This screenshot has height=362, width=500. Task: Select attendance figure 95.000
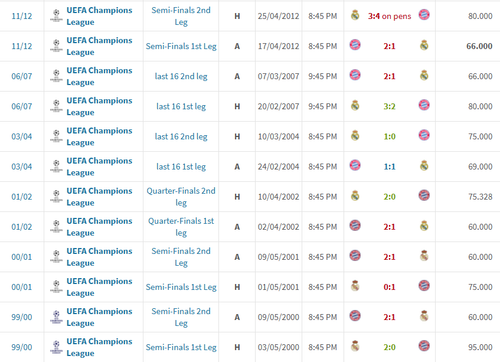[x=480, y=347]
